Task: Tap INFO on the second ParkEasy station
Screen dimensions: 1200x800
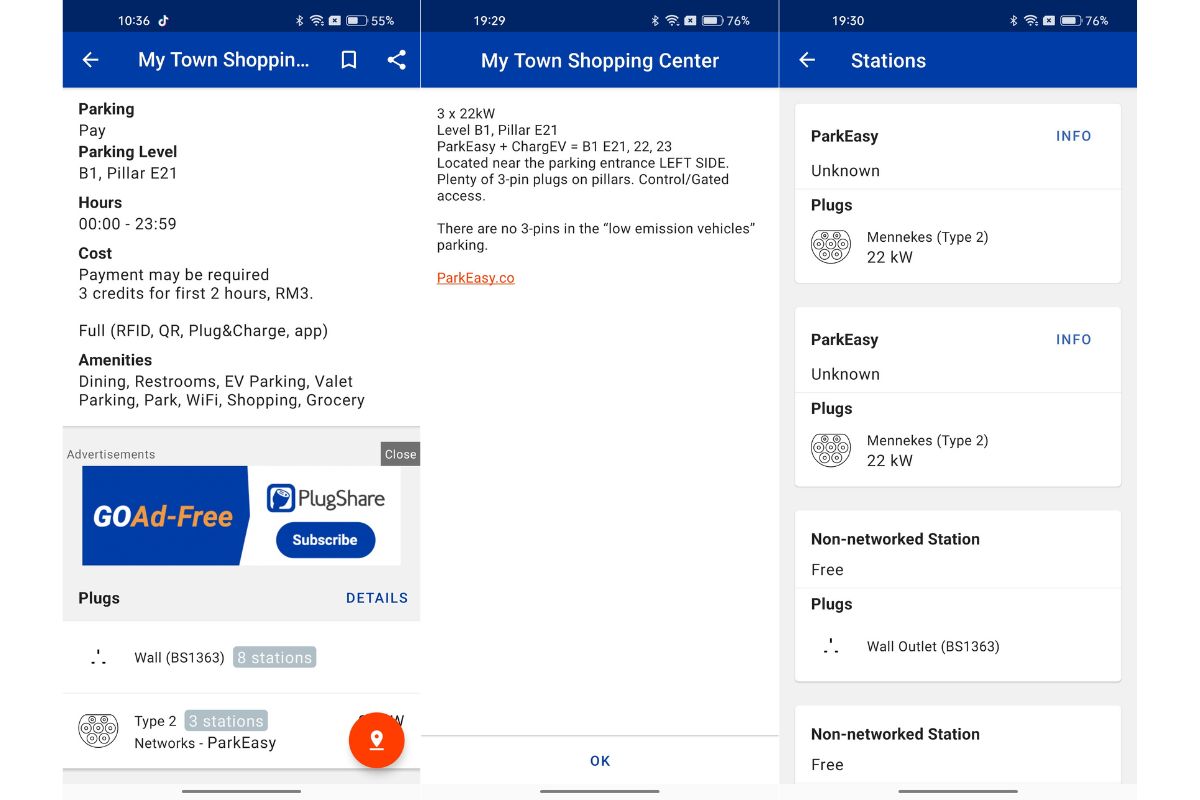Action: [x=1073, y=339]
